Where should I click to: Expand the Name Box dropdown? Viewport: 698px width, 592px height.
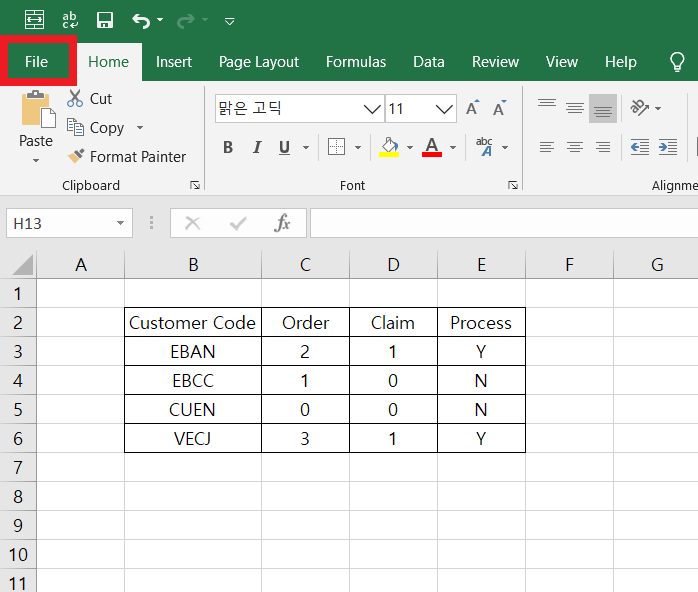120,223
